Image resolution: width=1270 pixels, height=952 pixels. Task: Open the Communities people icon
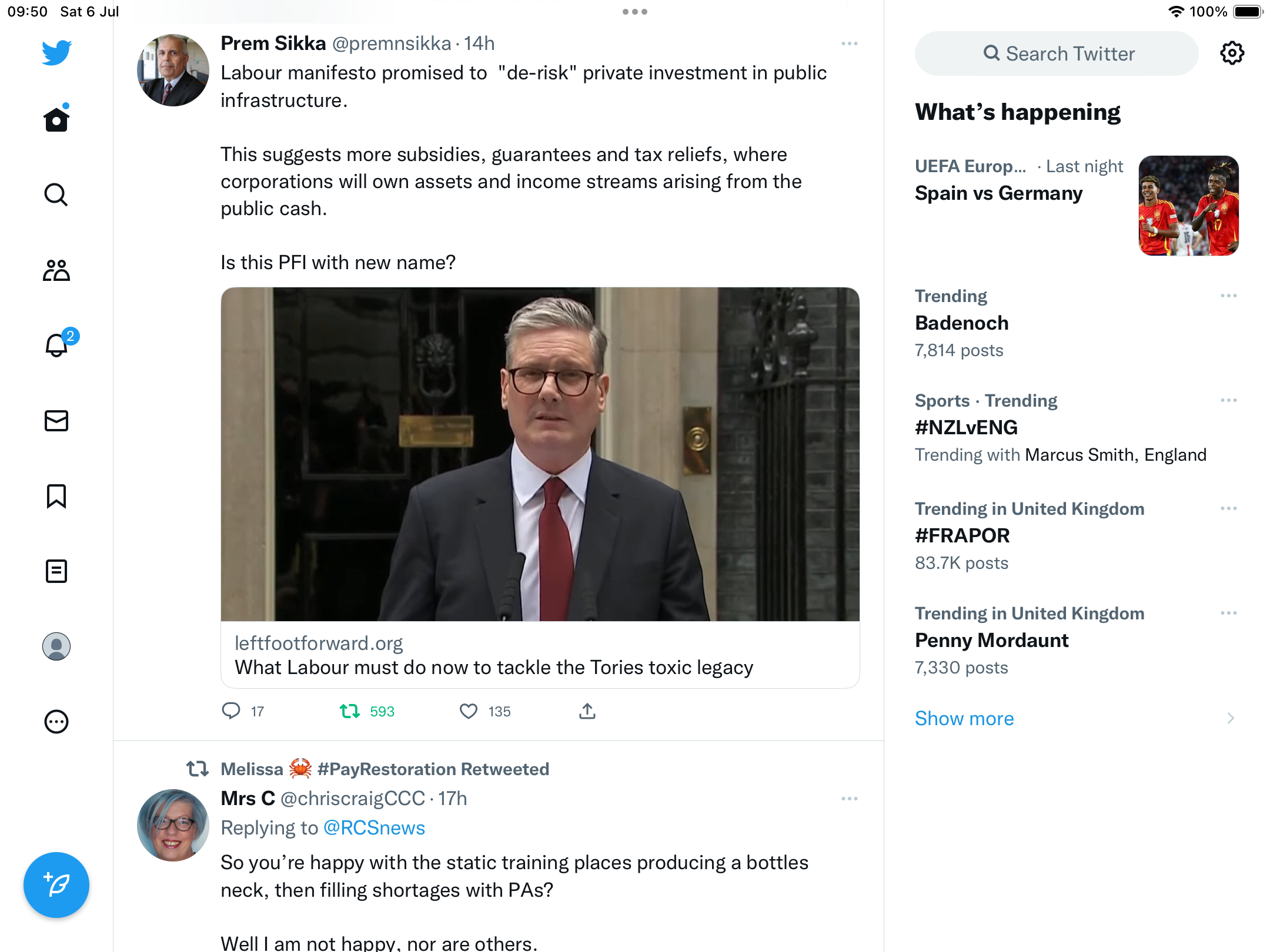56,270
